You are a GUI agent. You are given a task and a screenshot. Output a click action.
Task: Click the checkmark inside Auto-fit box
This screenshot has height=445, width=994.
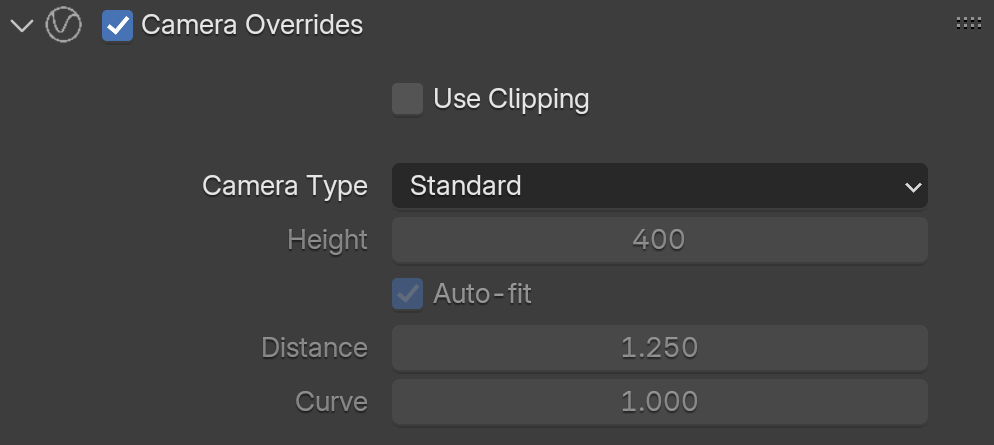(x=408, y=294)
